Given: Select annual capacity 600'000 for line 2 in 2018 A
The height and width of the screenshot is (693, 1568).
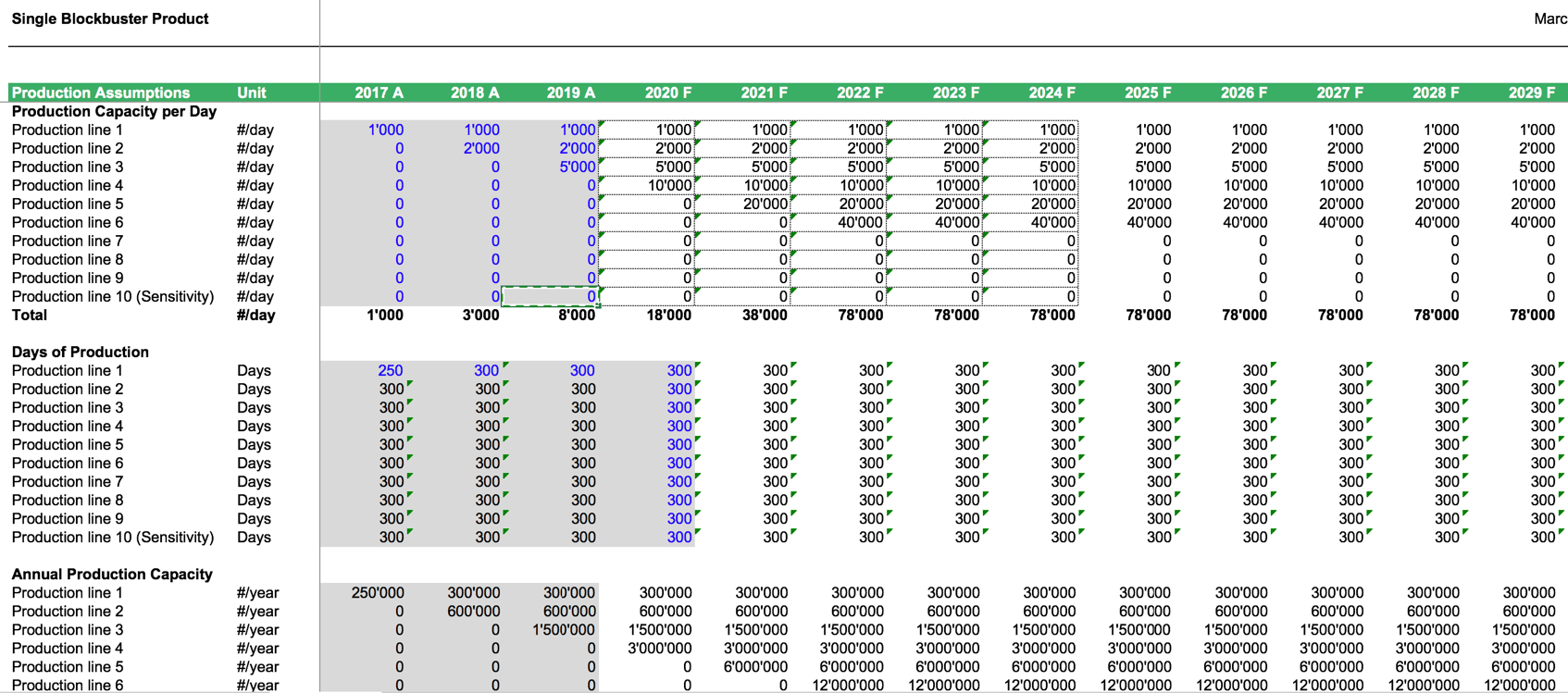Looking at the screenshot, I should click(474, 611).
